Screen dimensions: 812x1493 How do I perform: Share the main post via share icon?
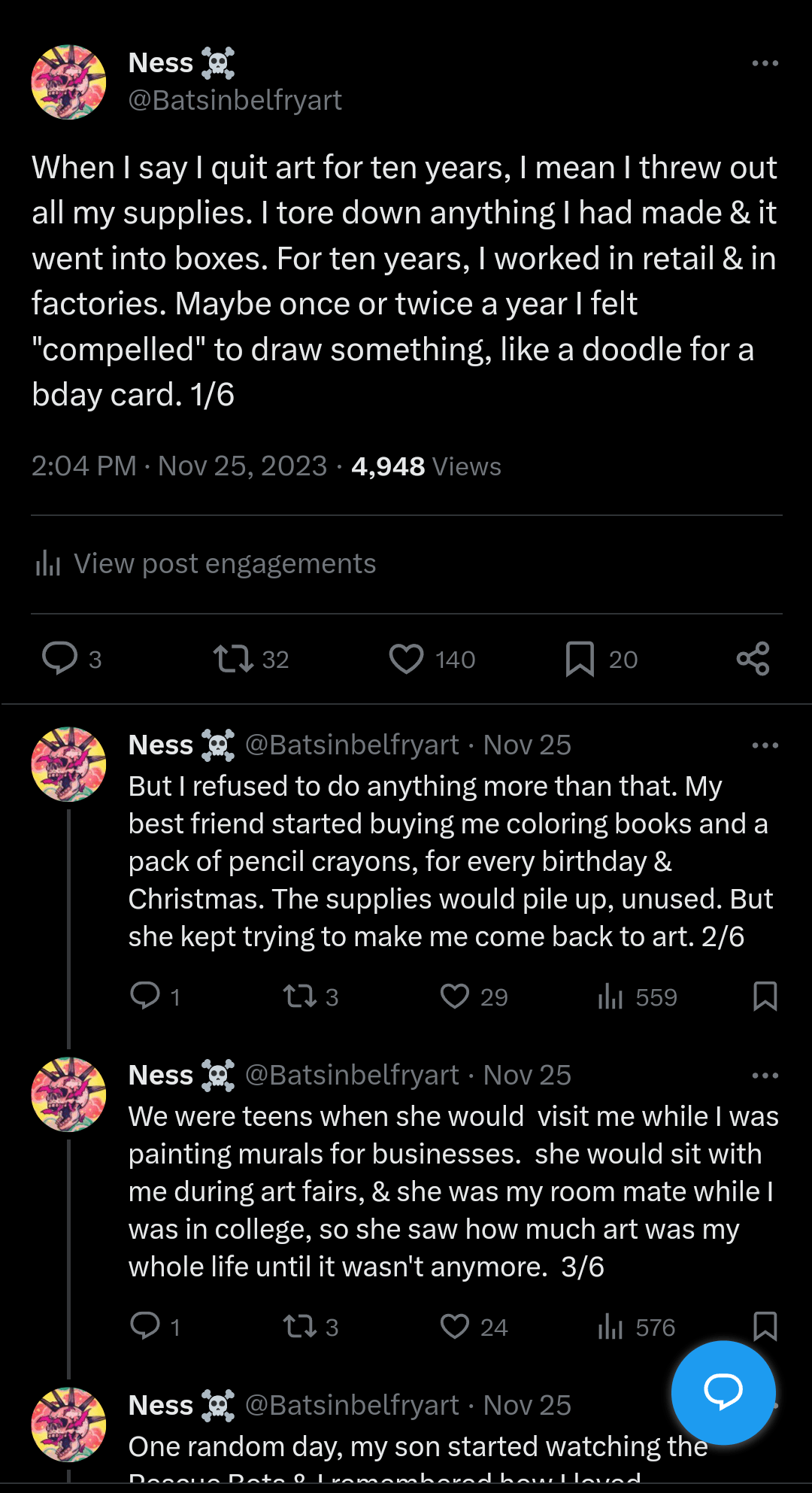coord(753,659)
